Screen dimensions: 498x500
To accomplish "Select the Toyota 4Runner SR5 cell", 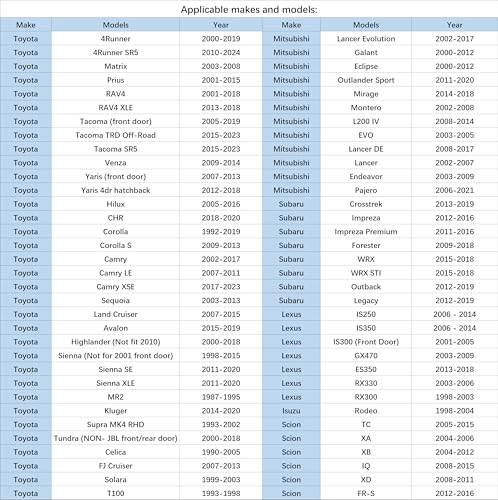I will click(x=115, y=52).
